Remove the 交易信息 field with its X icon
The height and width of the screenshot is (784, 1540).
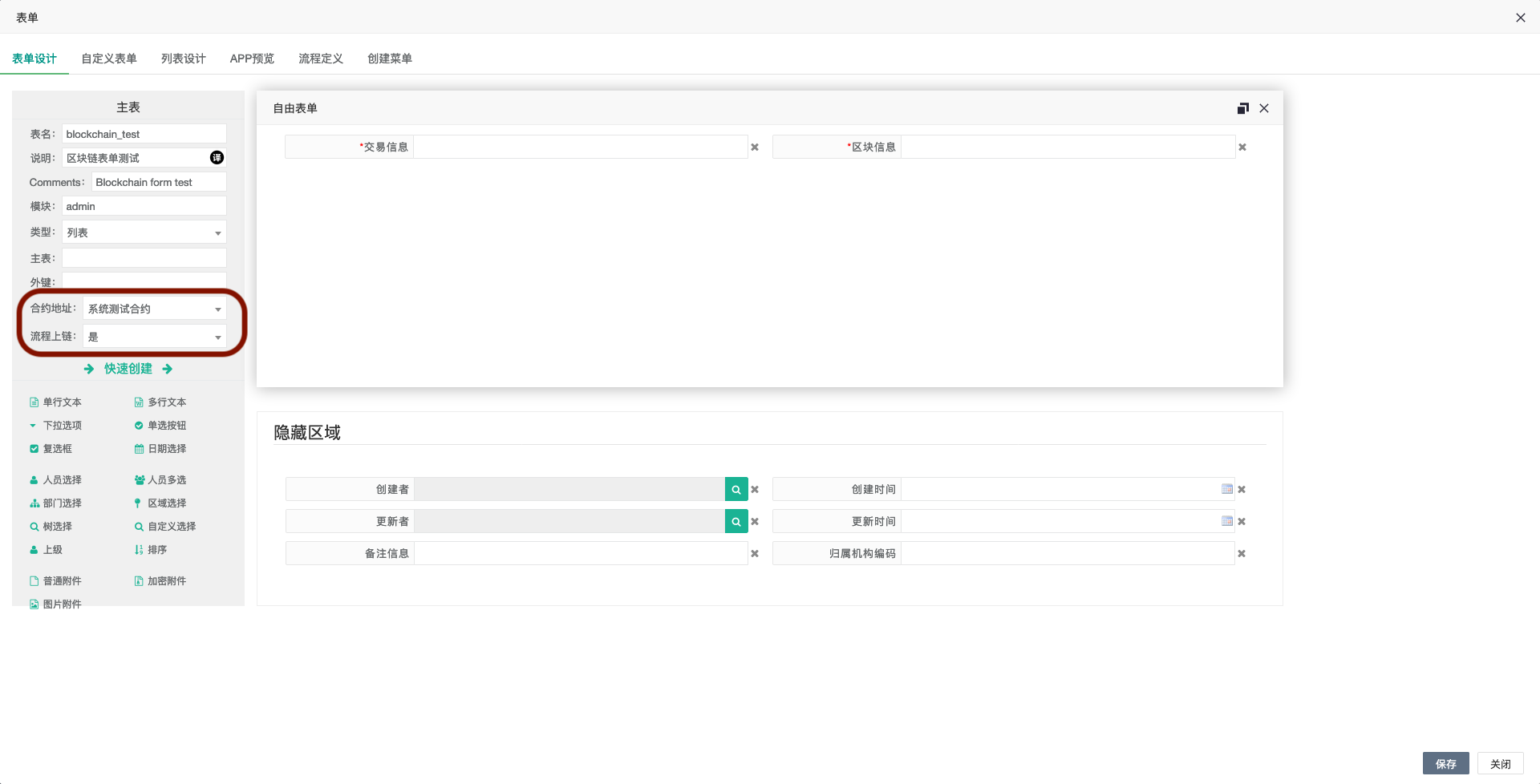(755, 148)
